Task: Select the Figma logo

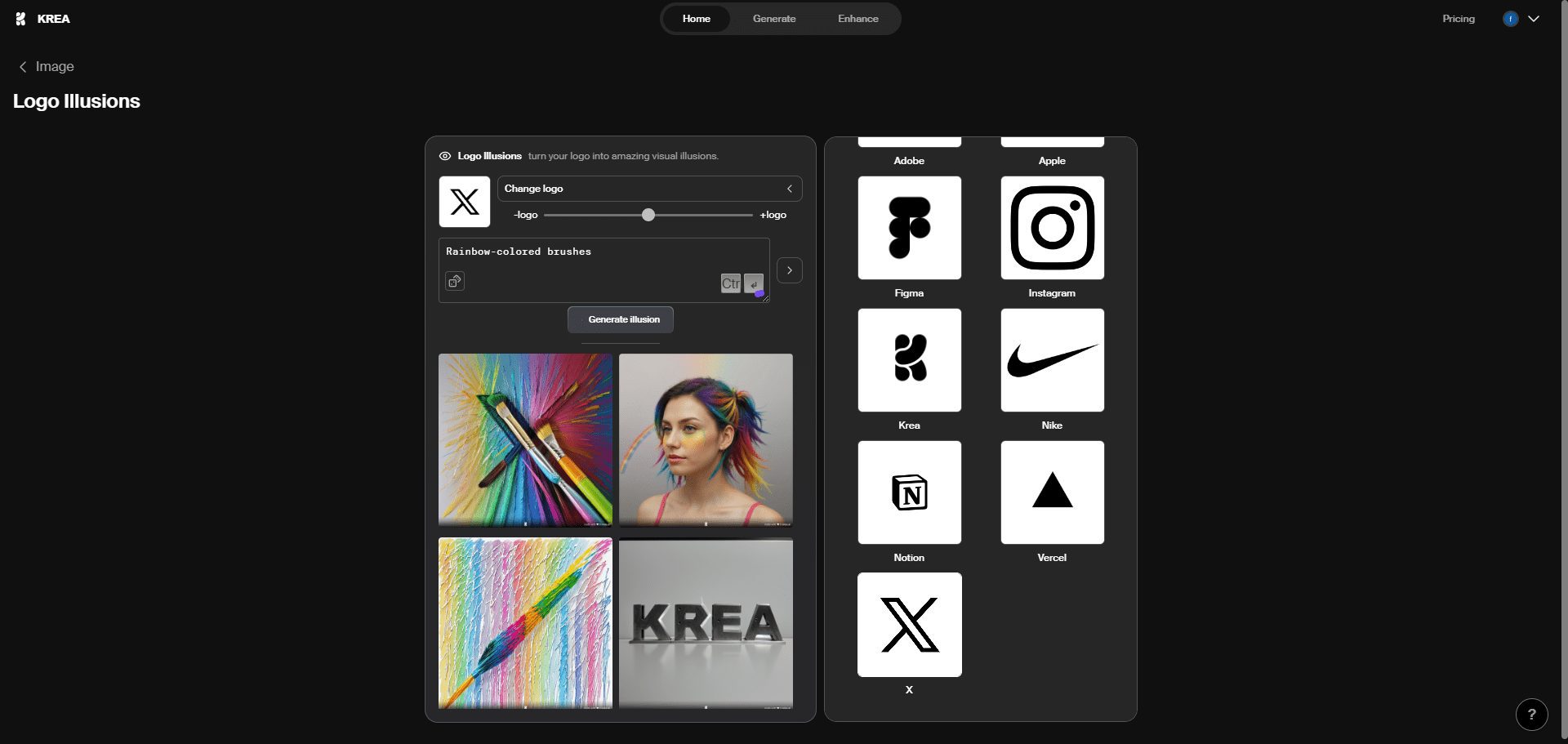Action: coord(909,228)
